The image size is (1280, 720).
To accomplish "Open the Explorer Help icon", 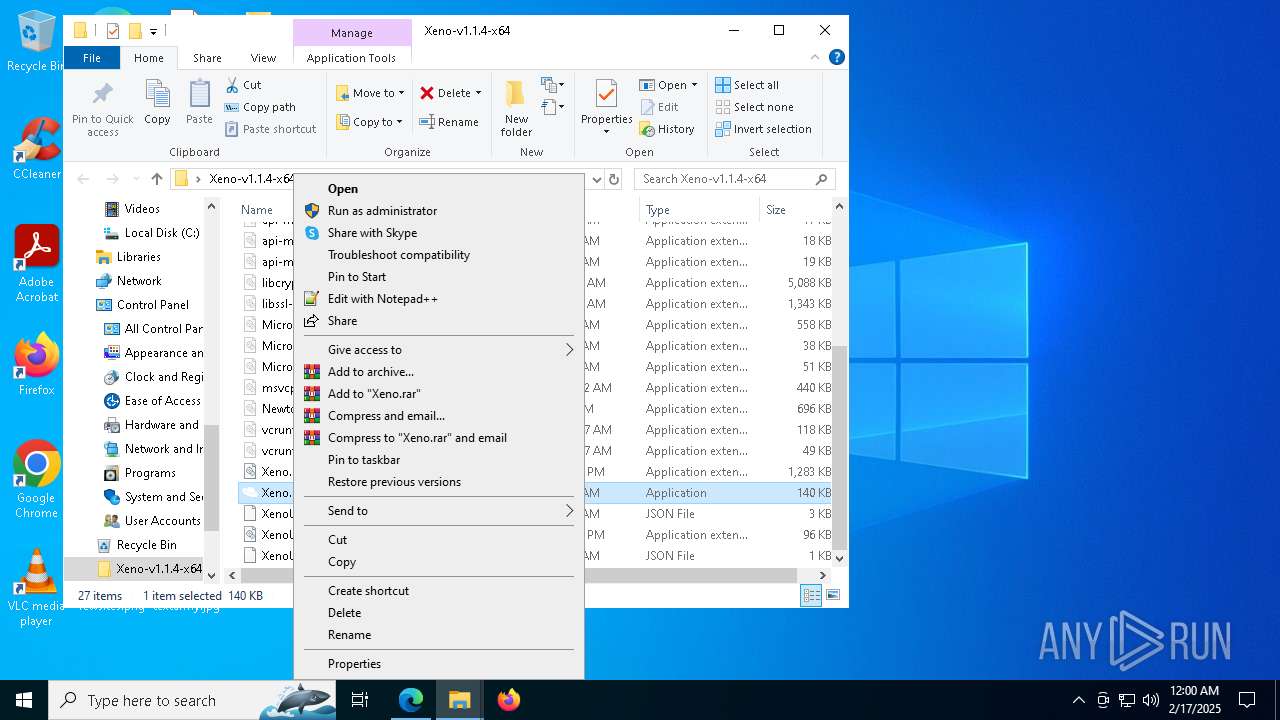I will click(837, 58).
